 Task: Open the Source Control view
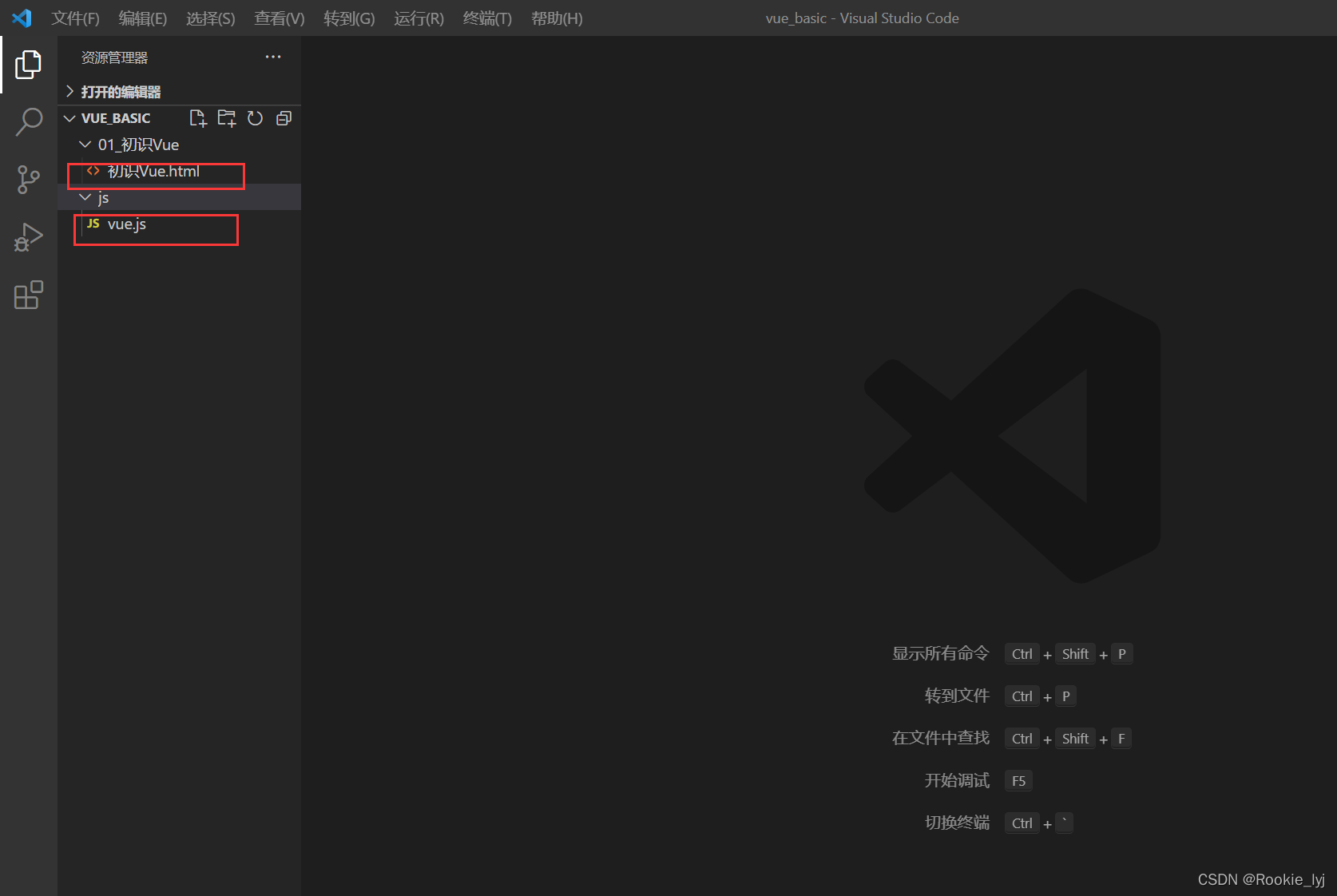tap(29, 180)
